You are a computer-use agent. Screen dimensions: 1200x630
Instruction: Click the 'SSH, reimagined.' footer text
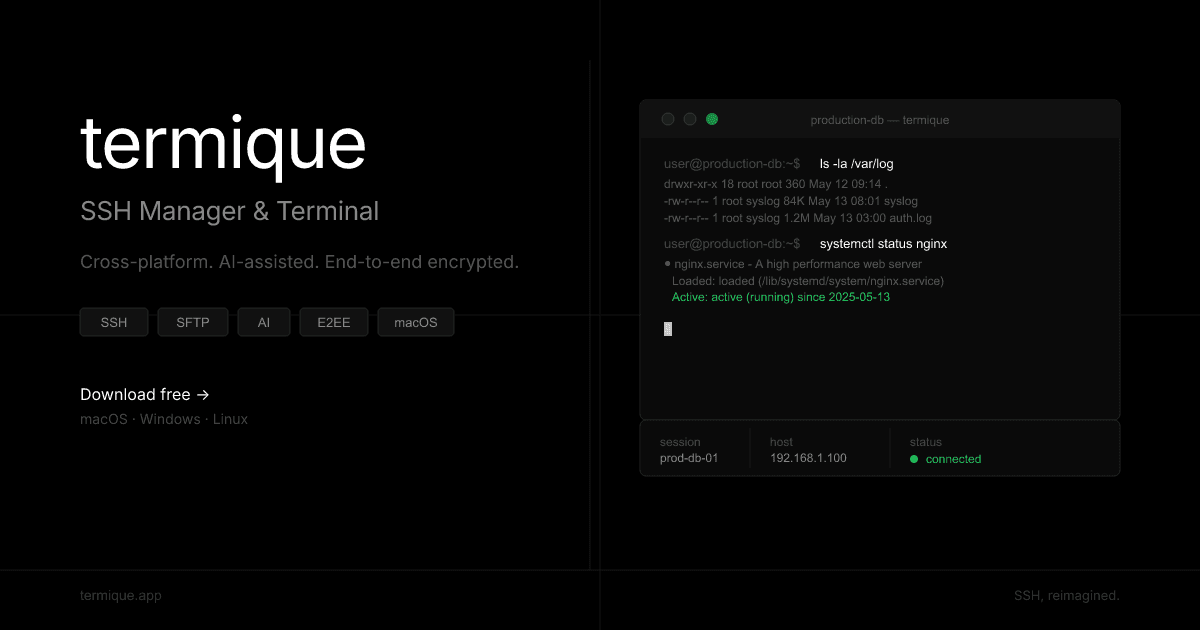coord(1067,595)
